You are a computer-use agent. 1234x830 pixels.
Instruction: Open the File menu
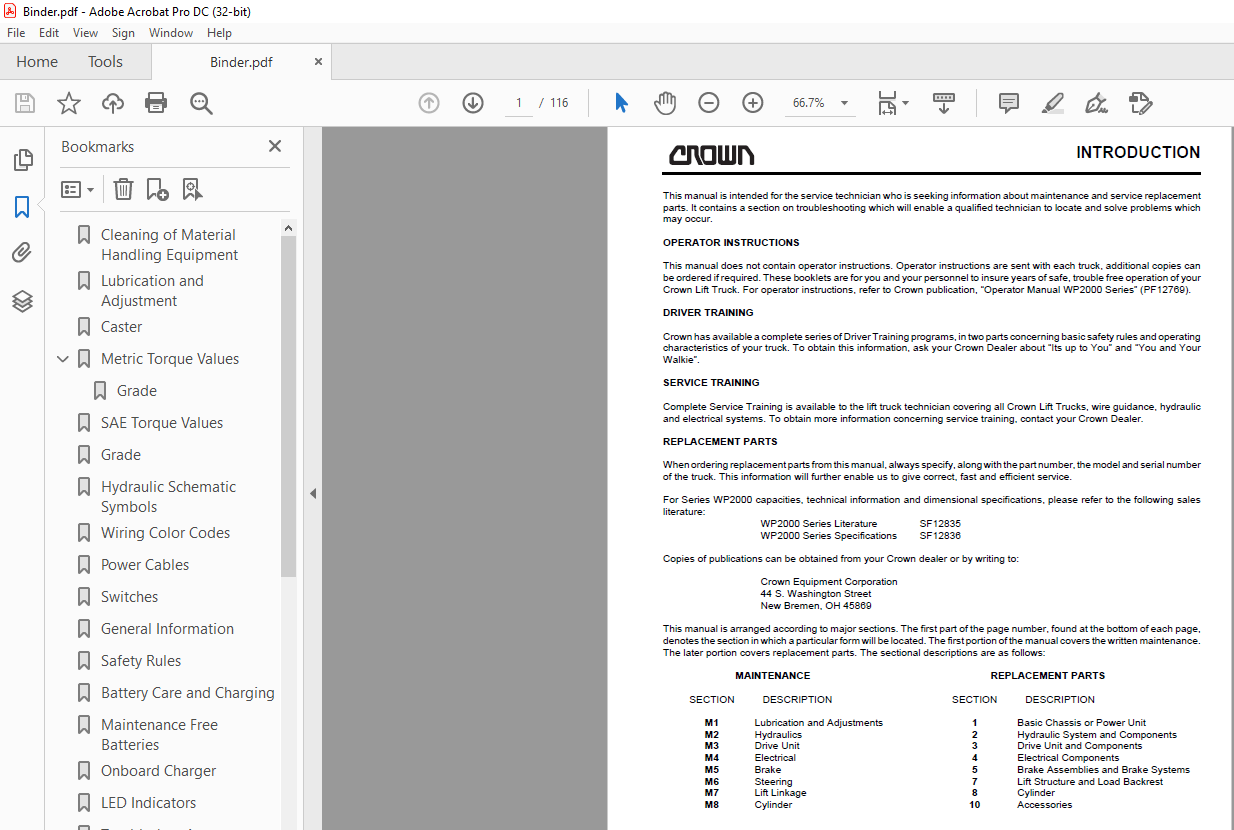tap(16, 33)
